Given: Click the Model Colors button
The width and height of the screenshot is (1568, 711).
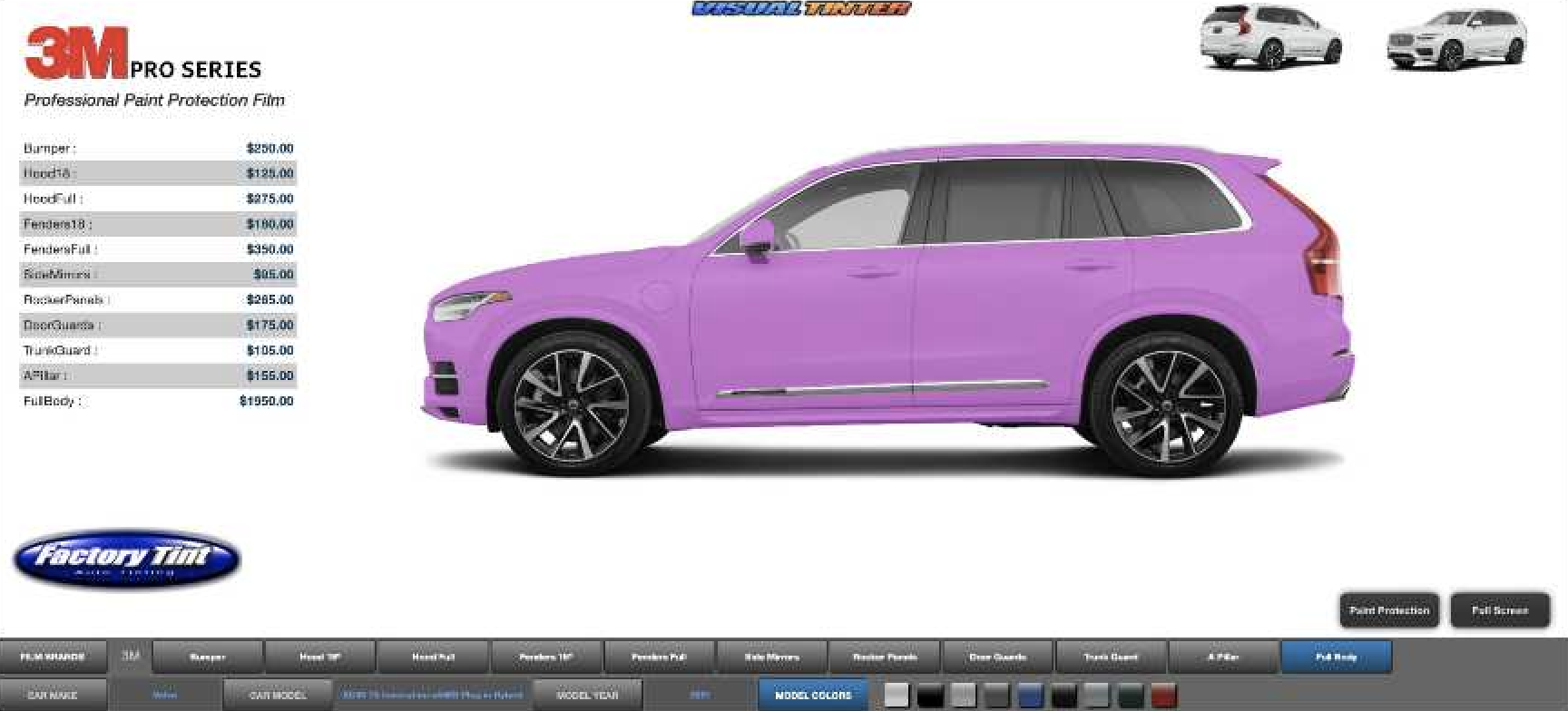Looking at the screenshot, I should [813, 696].
